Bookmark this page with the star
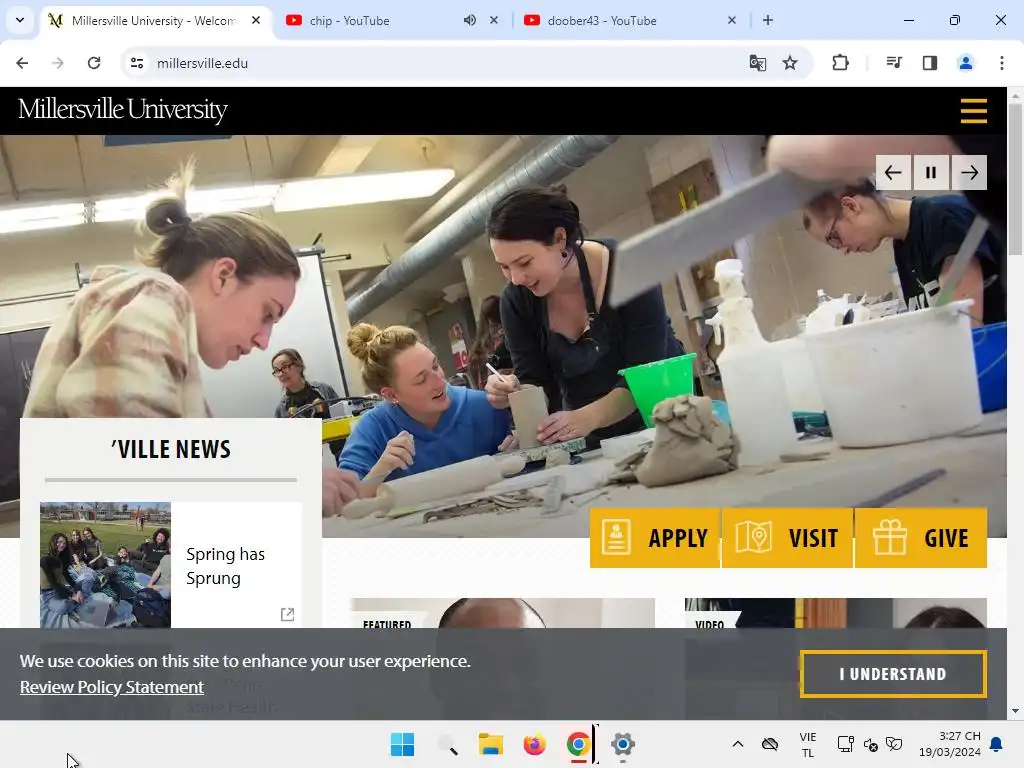 coord(790,63)
